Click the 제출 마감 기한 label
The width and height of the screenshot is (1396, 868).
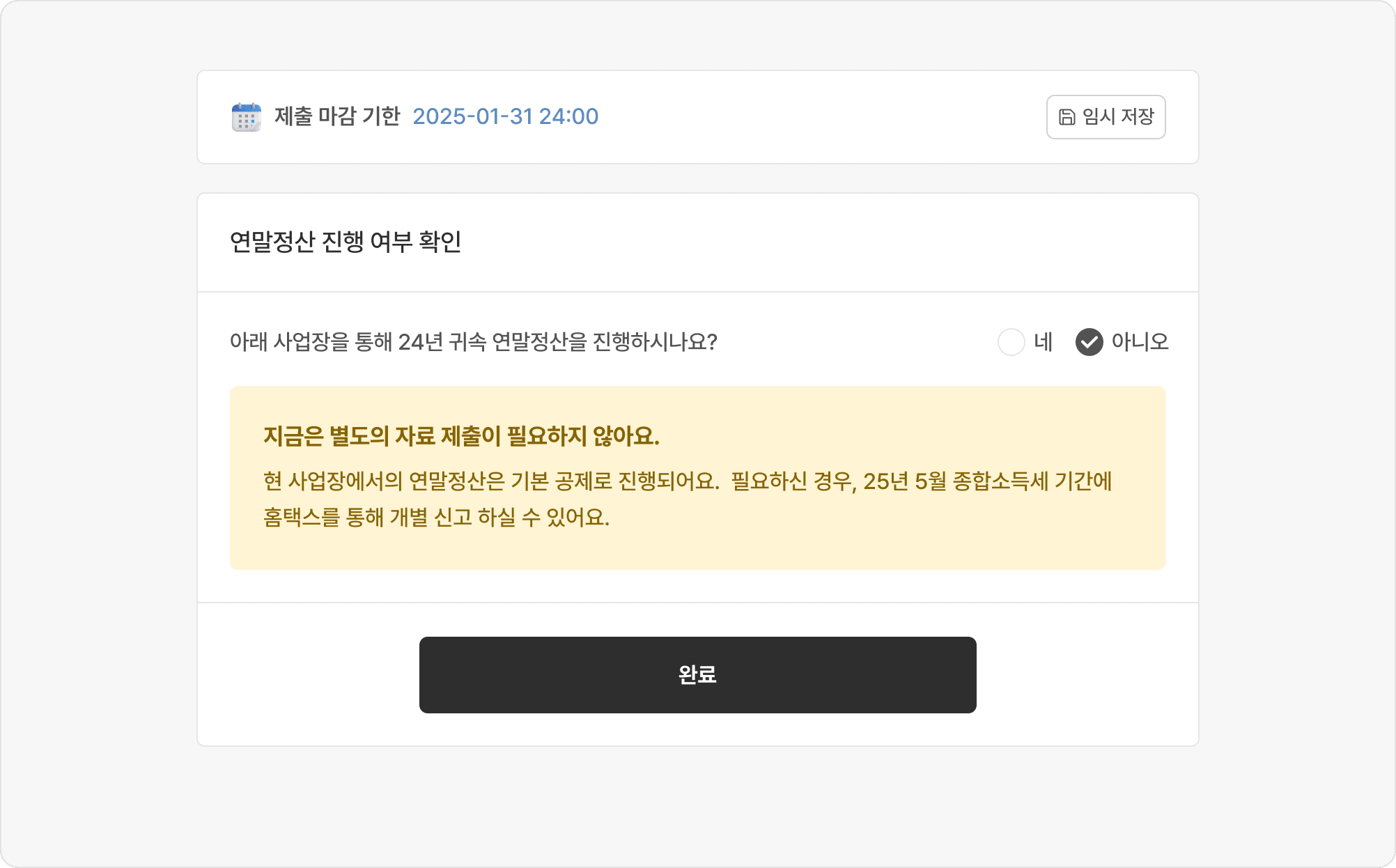coord(336,116)
